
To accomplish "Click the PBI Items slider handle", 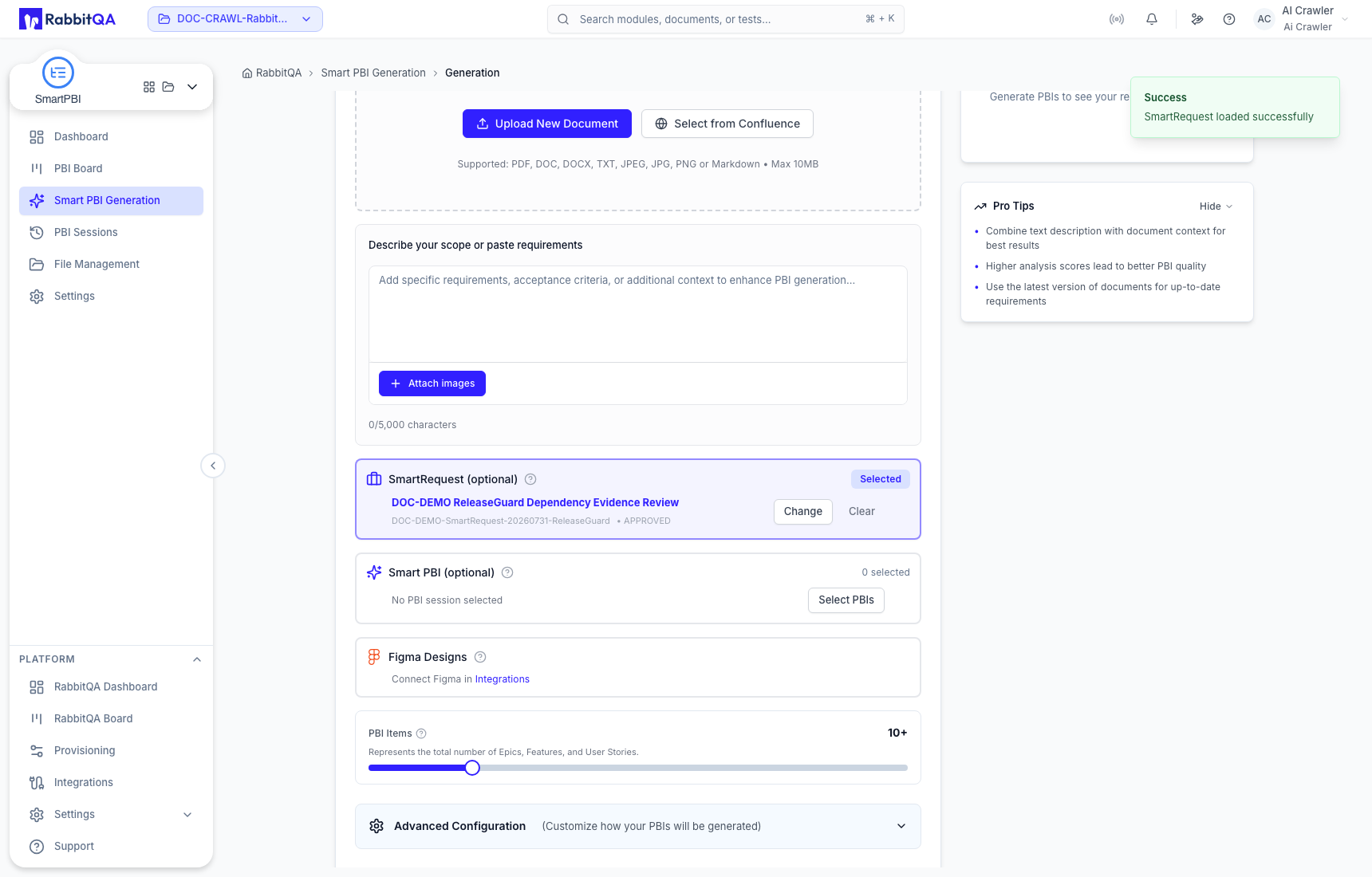I will pos(472,768).
